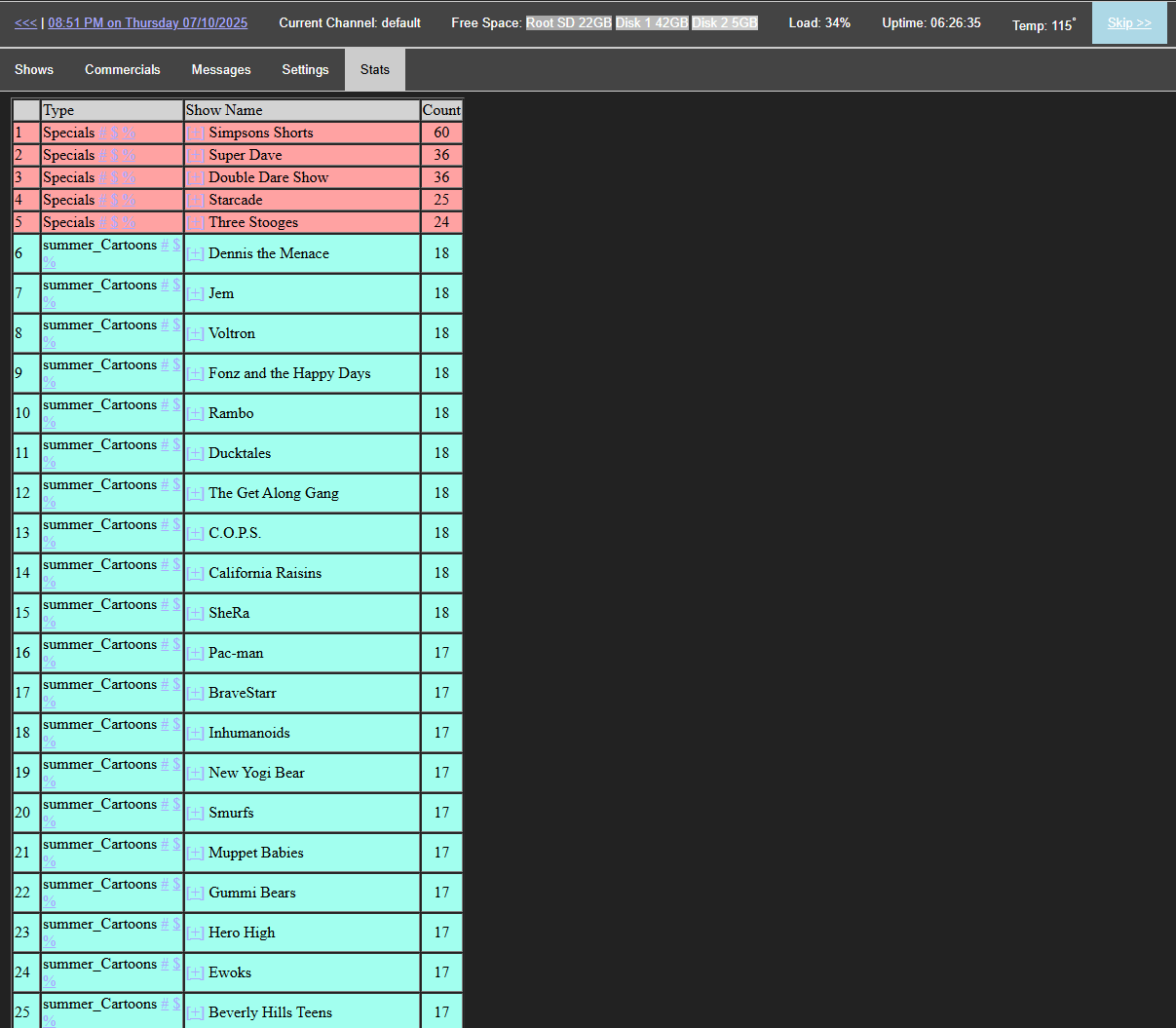1176x1028 pixels.
Task: Click the <<< back link
Action: (x=26, y=22)
